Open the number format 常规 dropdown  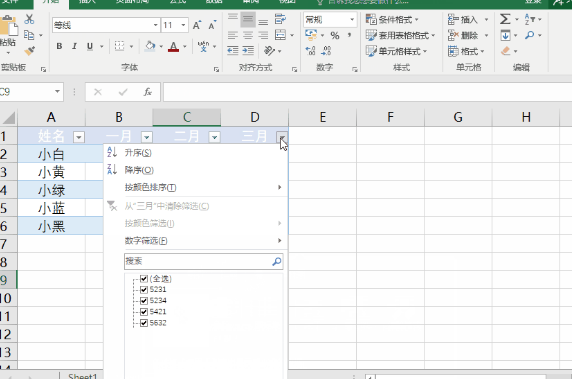tap(352, 19)
